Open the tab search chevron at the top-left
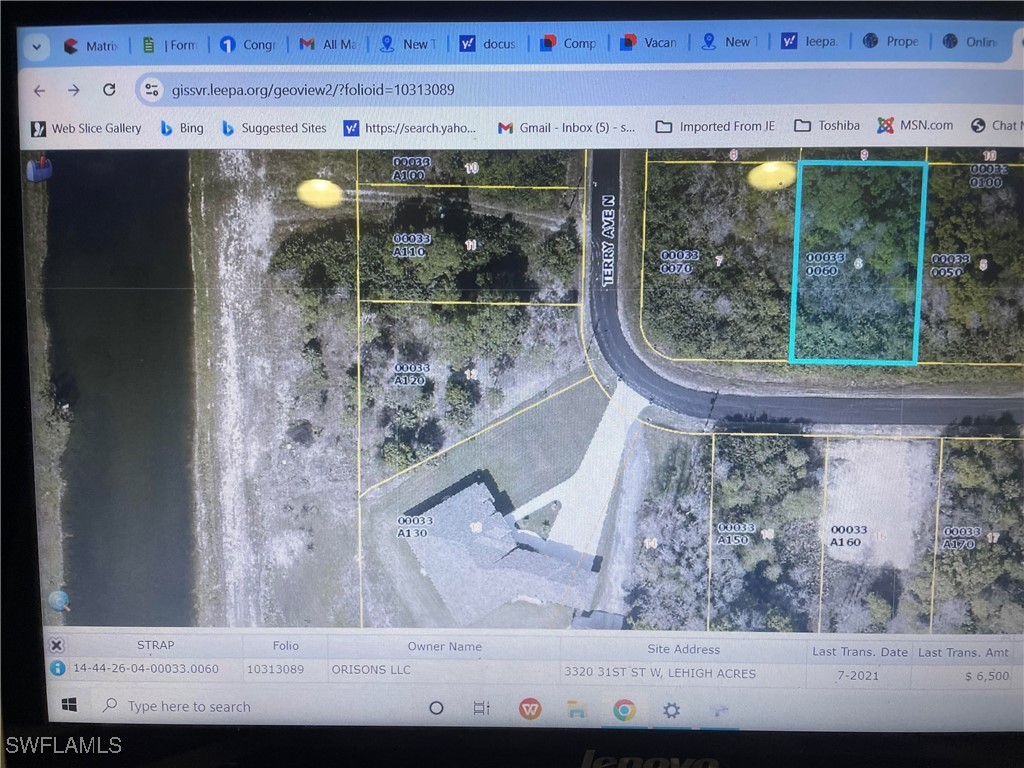 36,46
